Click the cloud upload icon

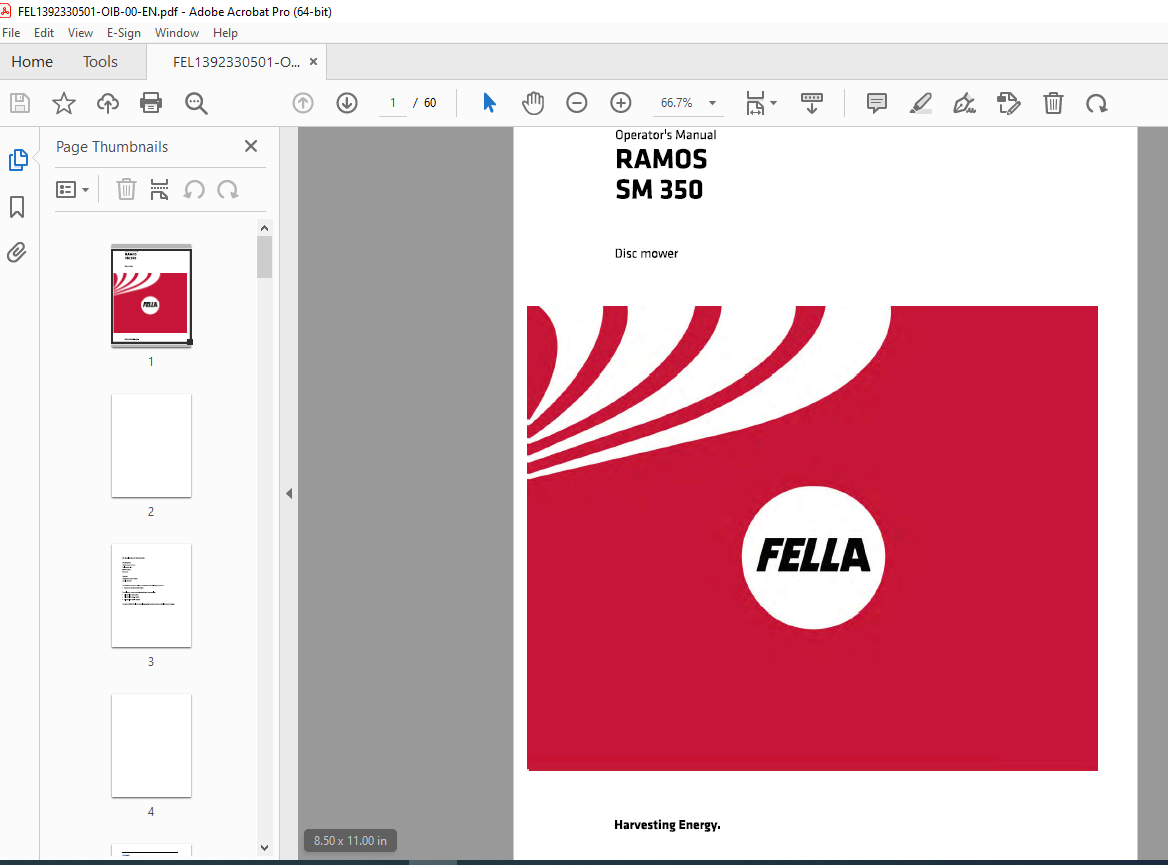point(108,103)
